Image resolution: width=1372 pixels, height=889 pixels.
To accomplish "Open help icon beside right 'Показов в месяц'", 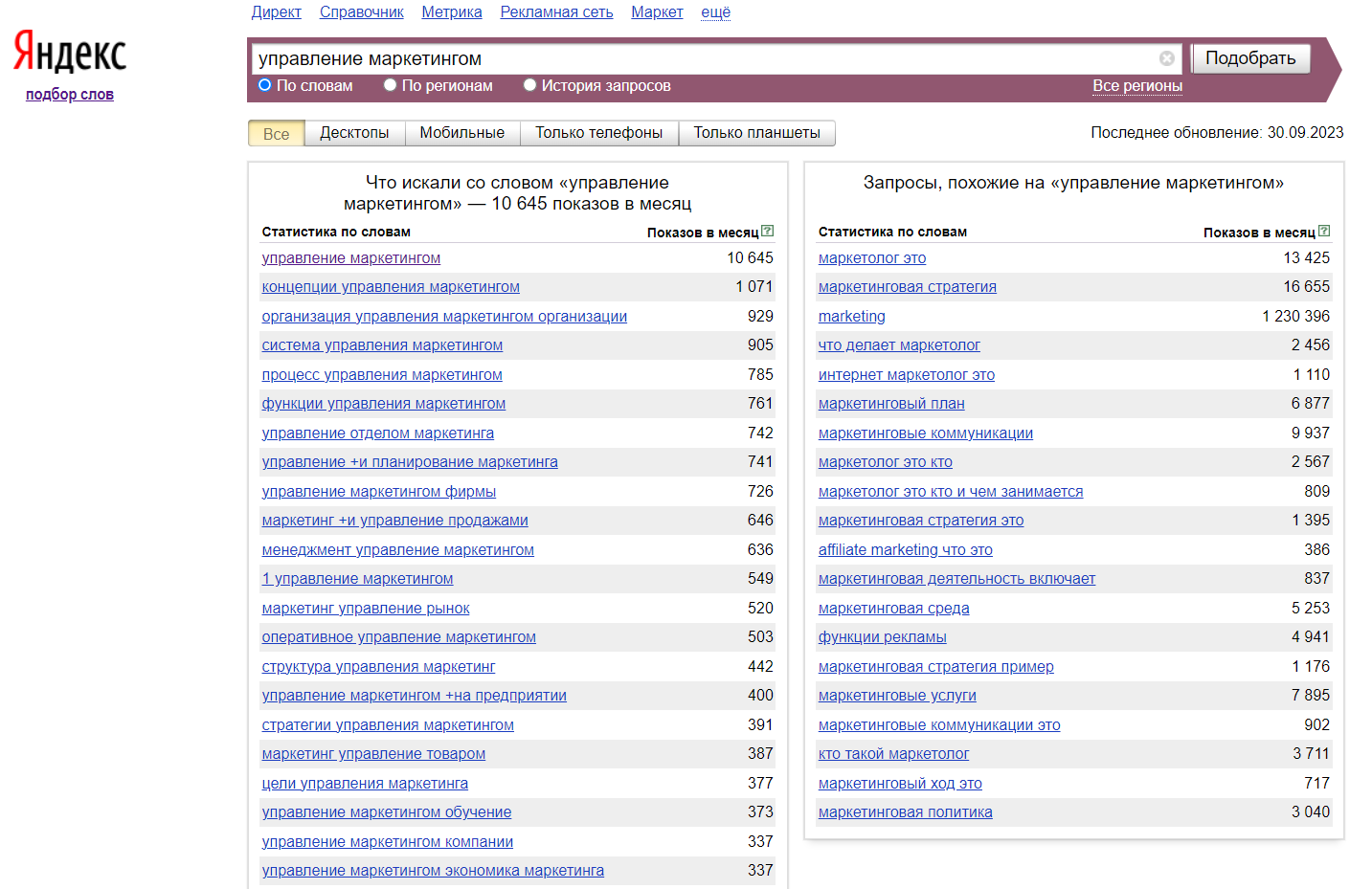I will [x=1324, y=231].
